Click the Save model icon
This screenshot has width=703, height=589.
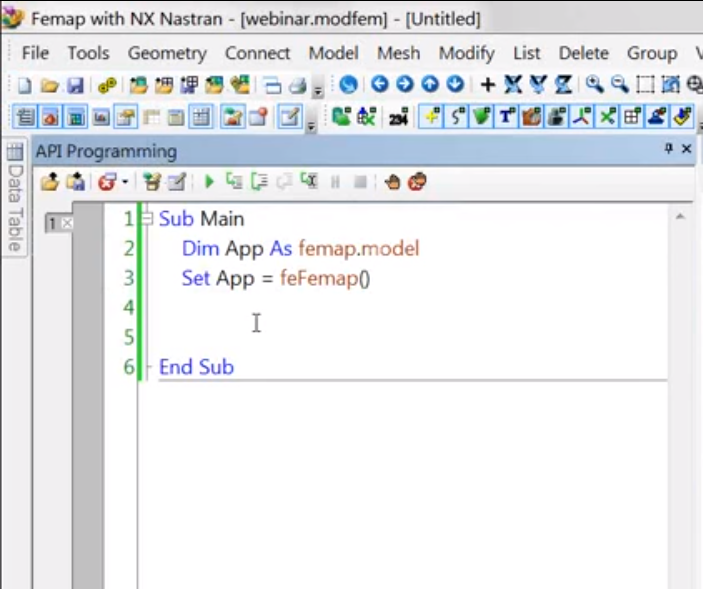[x=75, y=86]
